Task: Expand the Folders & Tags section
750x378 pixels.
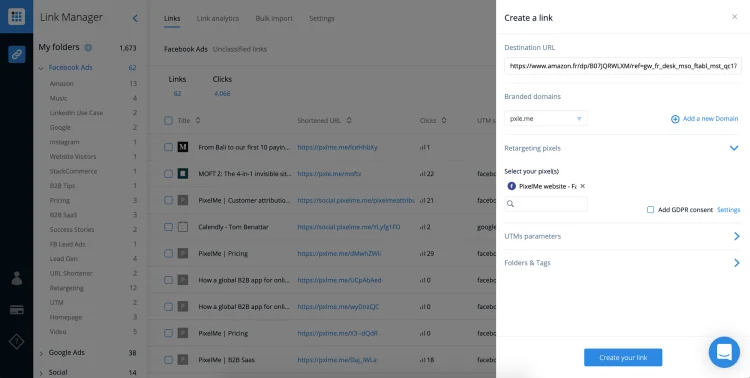Action: [x=737, y=263]
